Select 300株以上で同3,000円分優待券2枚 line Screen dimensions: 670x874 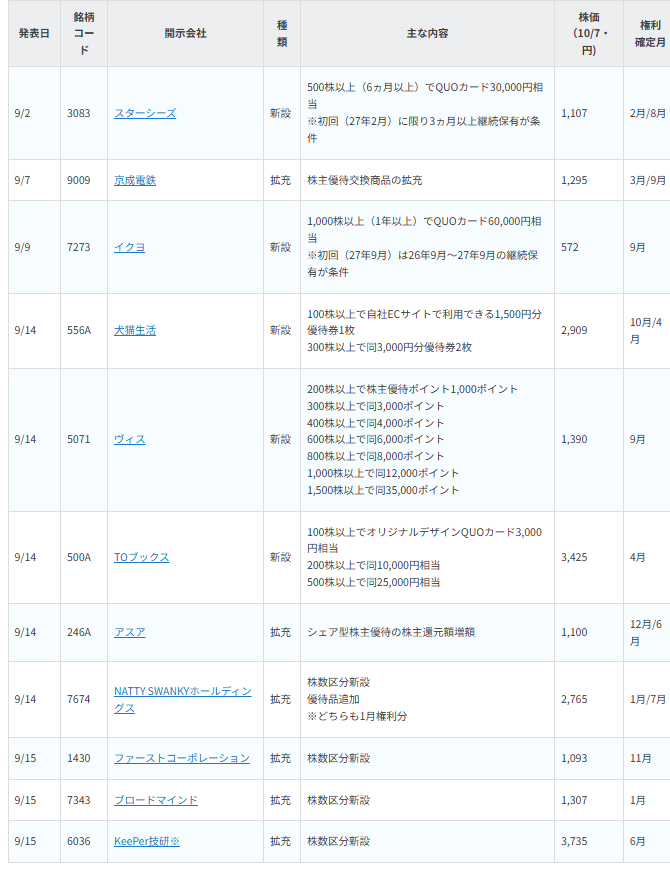[x=390, y=347]
